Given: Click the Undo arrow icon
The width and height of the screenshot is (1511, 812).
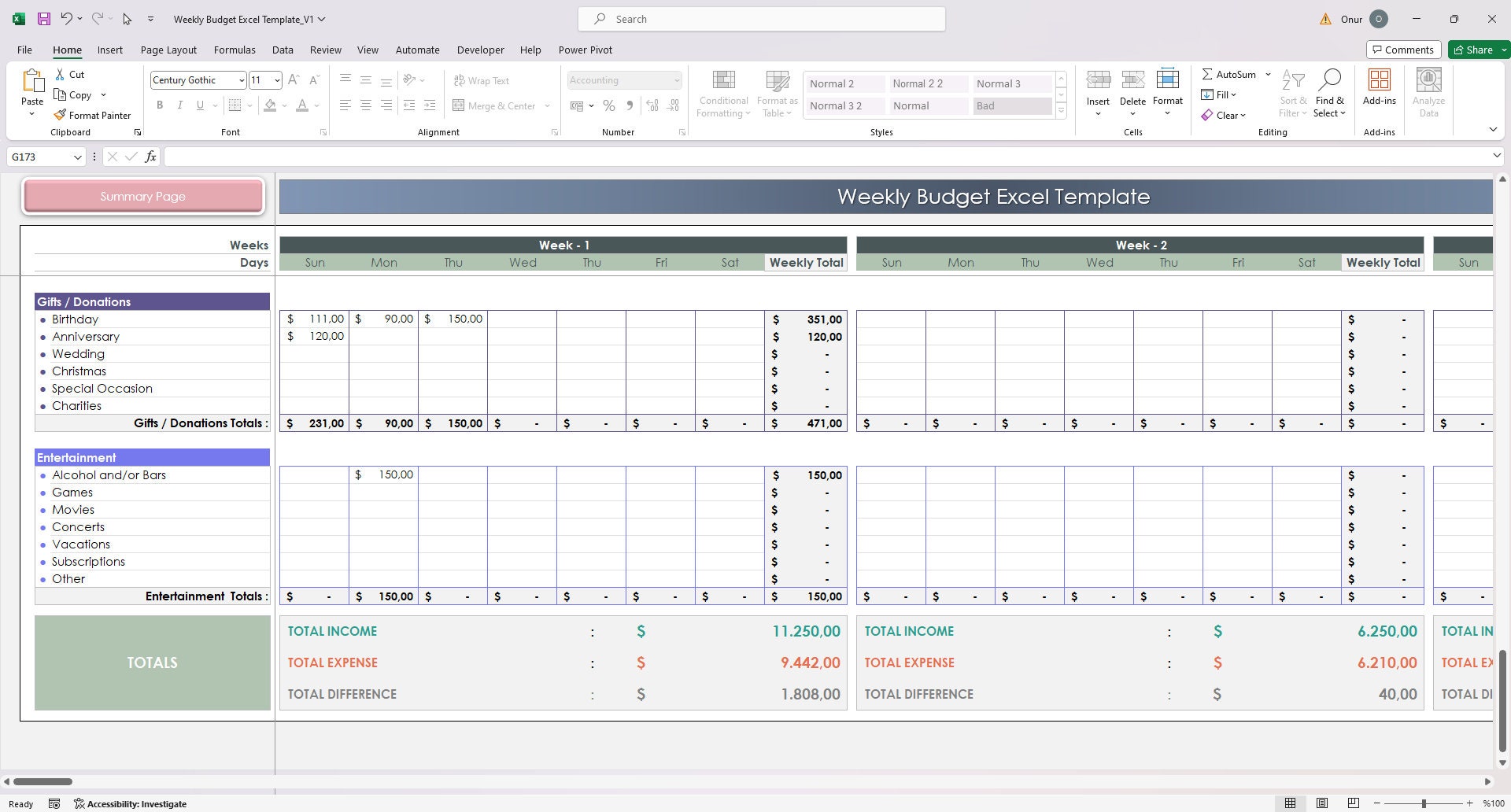Looking at the screenshot, I should click(x=67, y=19).
